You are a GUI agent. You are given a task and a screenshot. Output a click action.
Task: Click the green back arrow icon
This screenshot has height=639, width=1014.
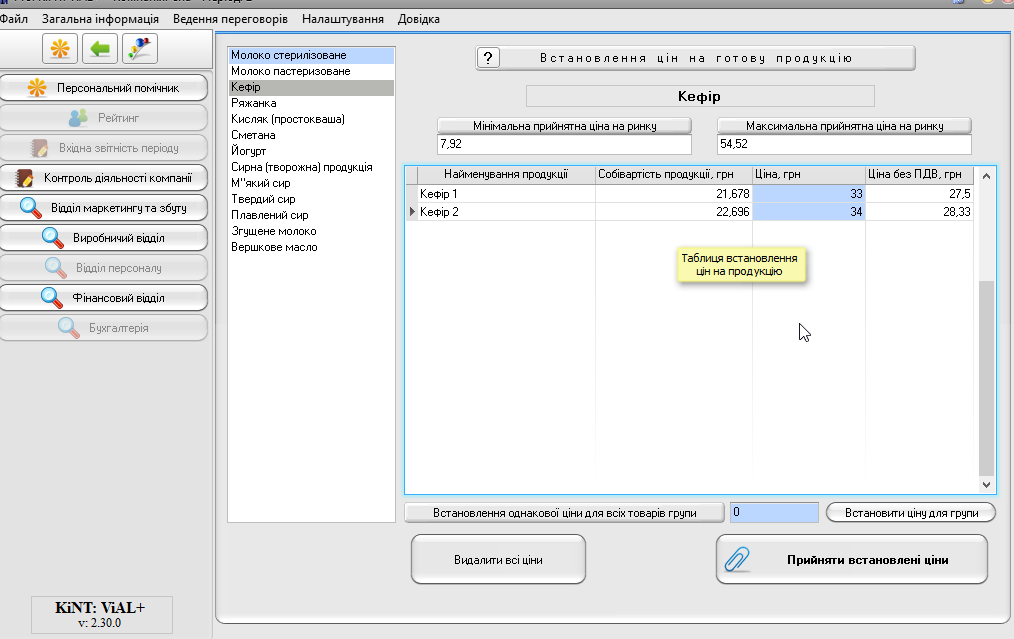click(100, 49)
